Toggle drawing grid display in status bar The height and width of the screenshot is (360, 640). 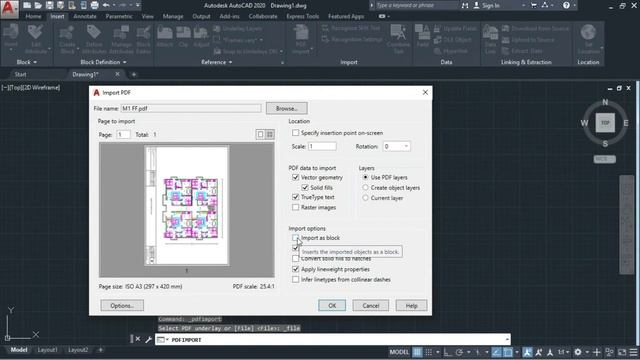click(x=417, y=352)
